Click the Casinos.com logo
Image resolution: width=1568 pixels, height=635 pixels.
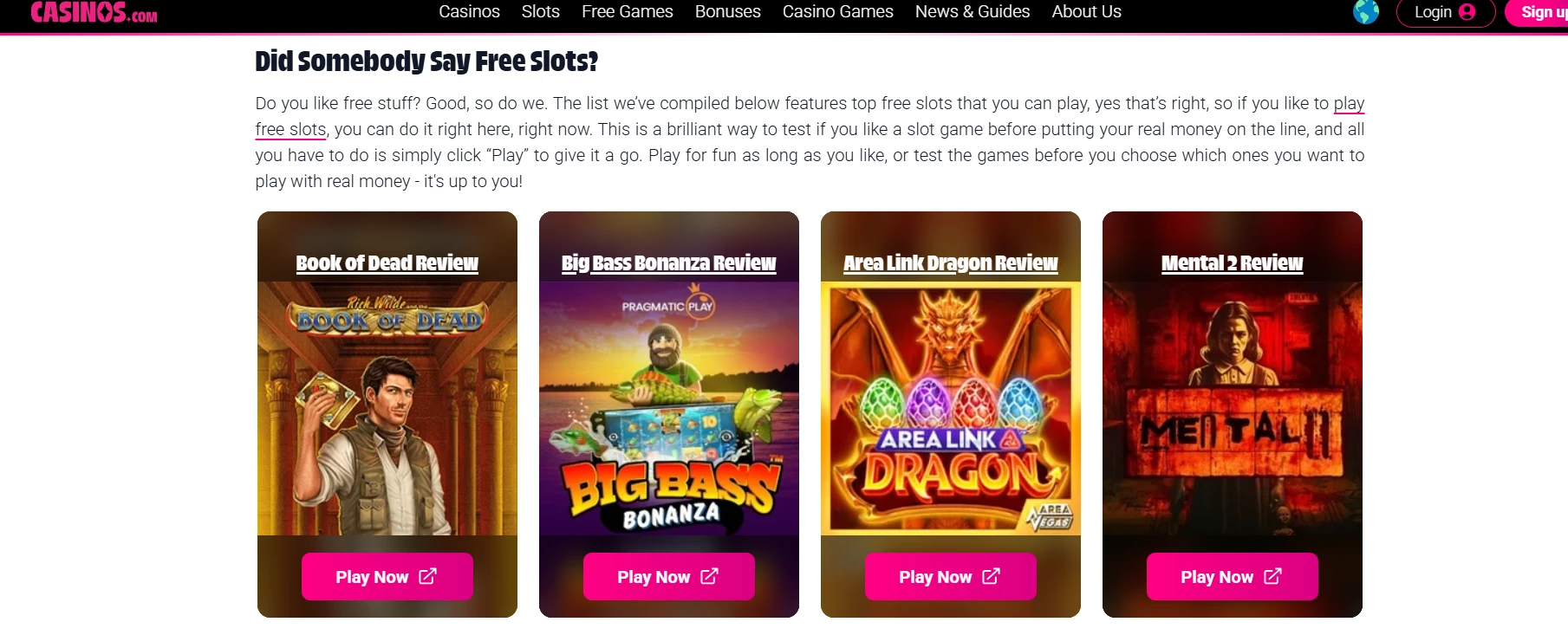click(x=94, y=12)
